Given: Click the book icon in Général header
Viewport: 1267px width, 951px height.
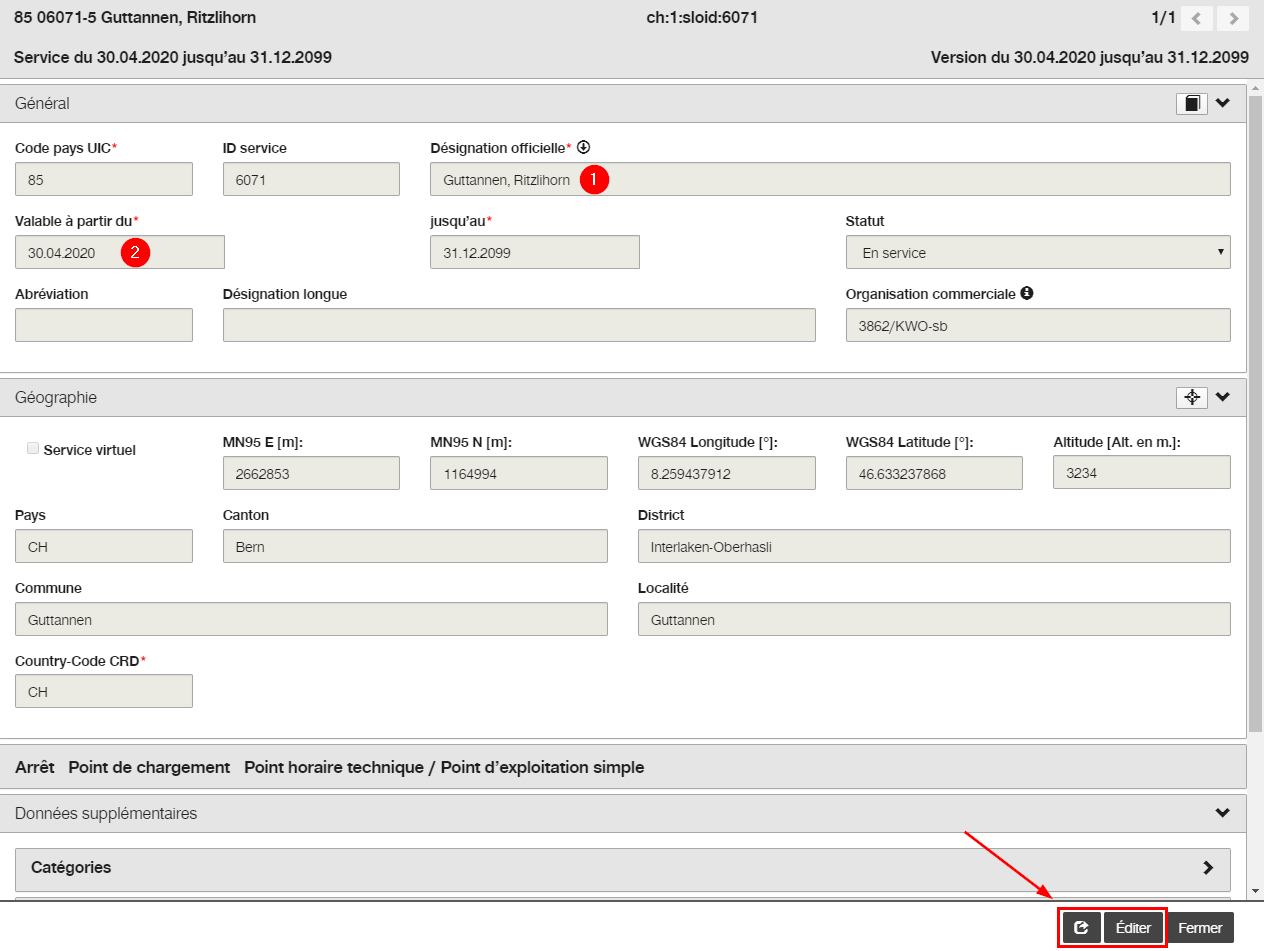Looking at the screenshot, I should pyautogui.click(x=1192, y=104).
